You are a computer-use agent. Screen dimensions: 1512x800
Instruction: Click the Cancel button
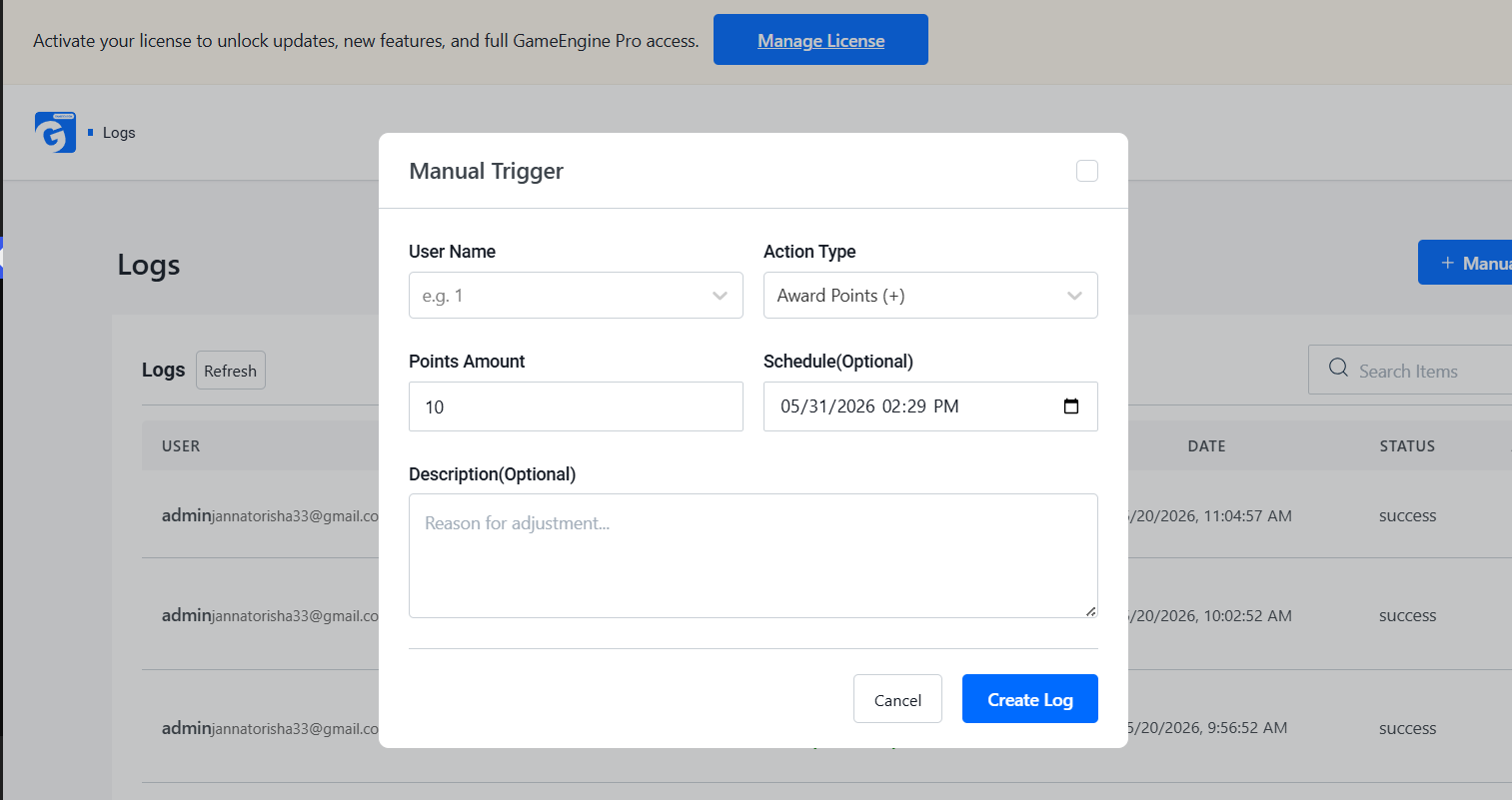point(897,699)
